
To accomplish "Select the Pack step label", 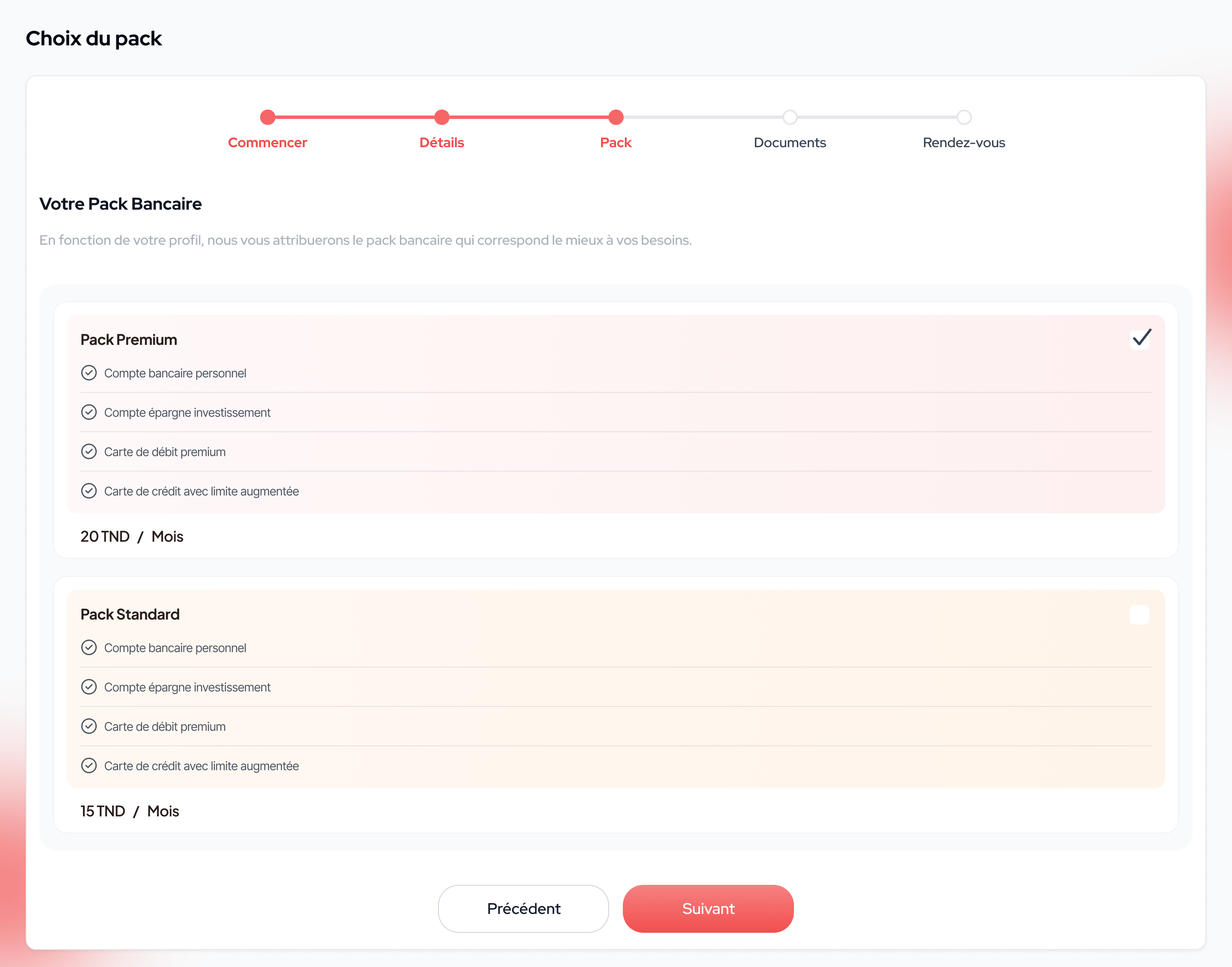I will (616, 142).
